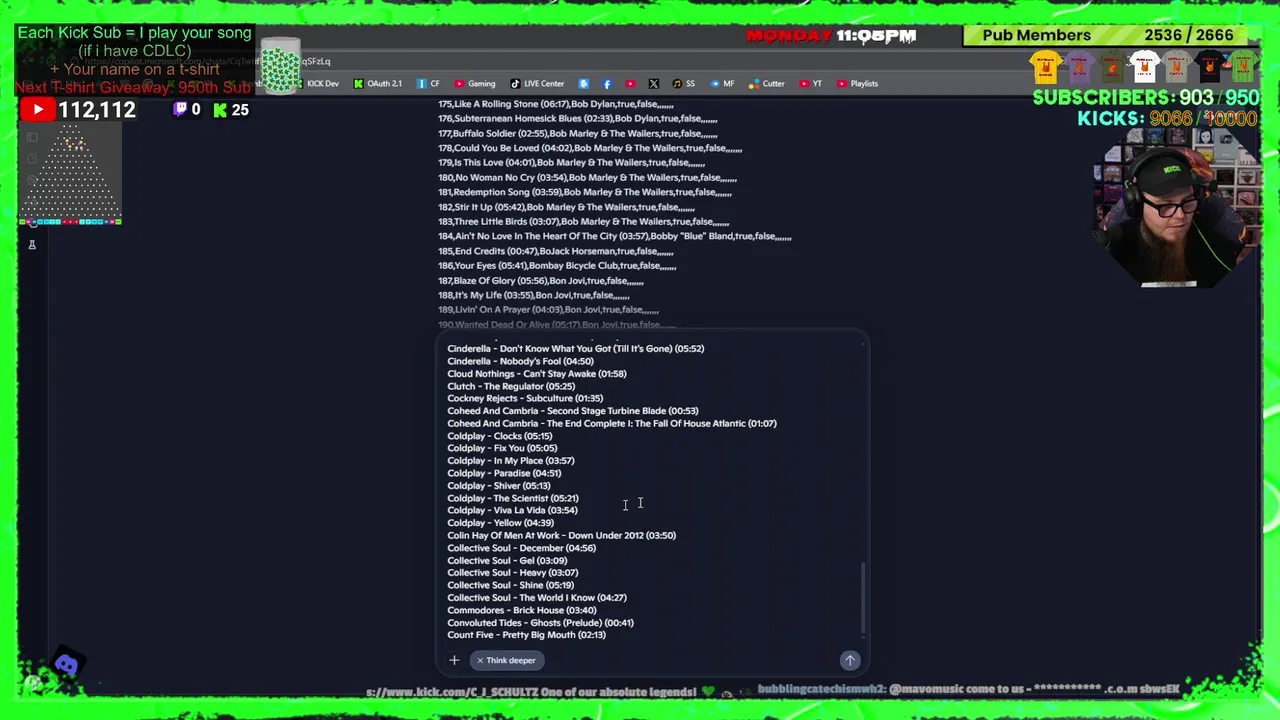Screen dimensions: 1280x720
Task: Click the 'Coldplay - Fix You (05:05)' line
Action: click(502, 448)
